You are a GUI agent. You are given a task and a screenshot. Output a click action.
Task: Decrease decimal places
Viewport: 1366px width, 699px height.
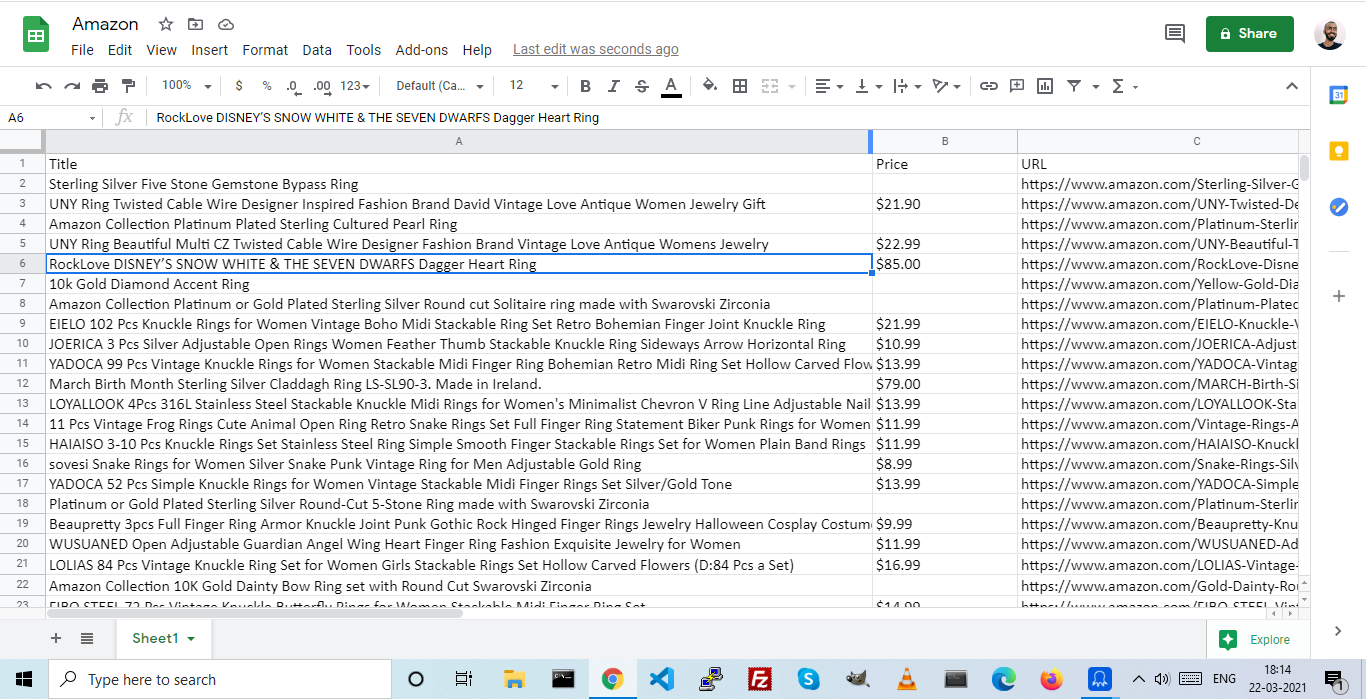(293, 86)
